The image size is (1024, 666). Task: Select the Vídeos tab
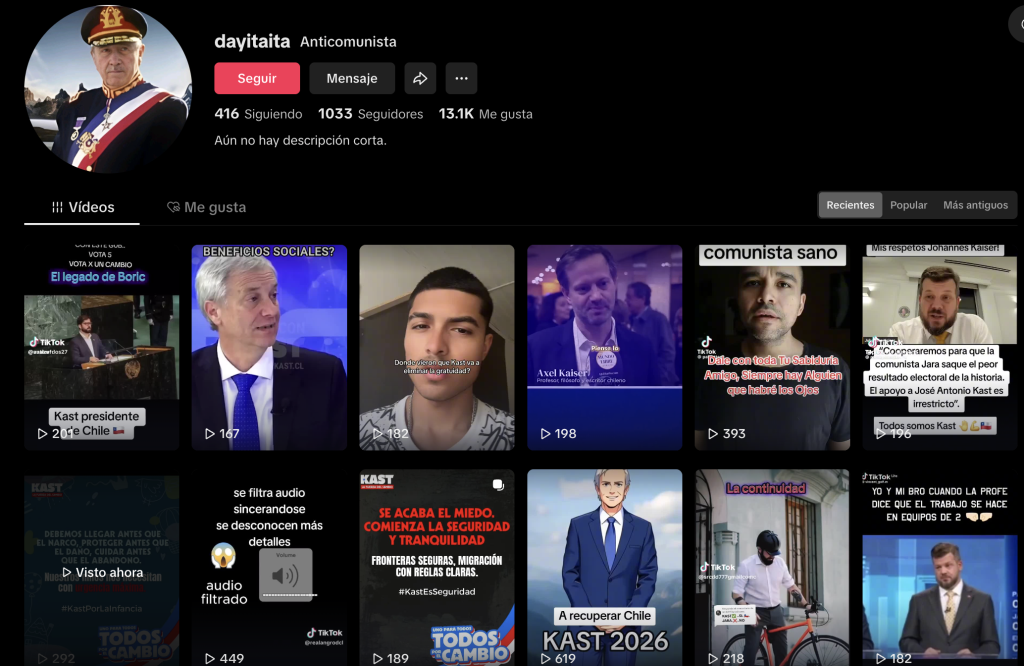83,207
